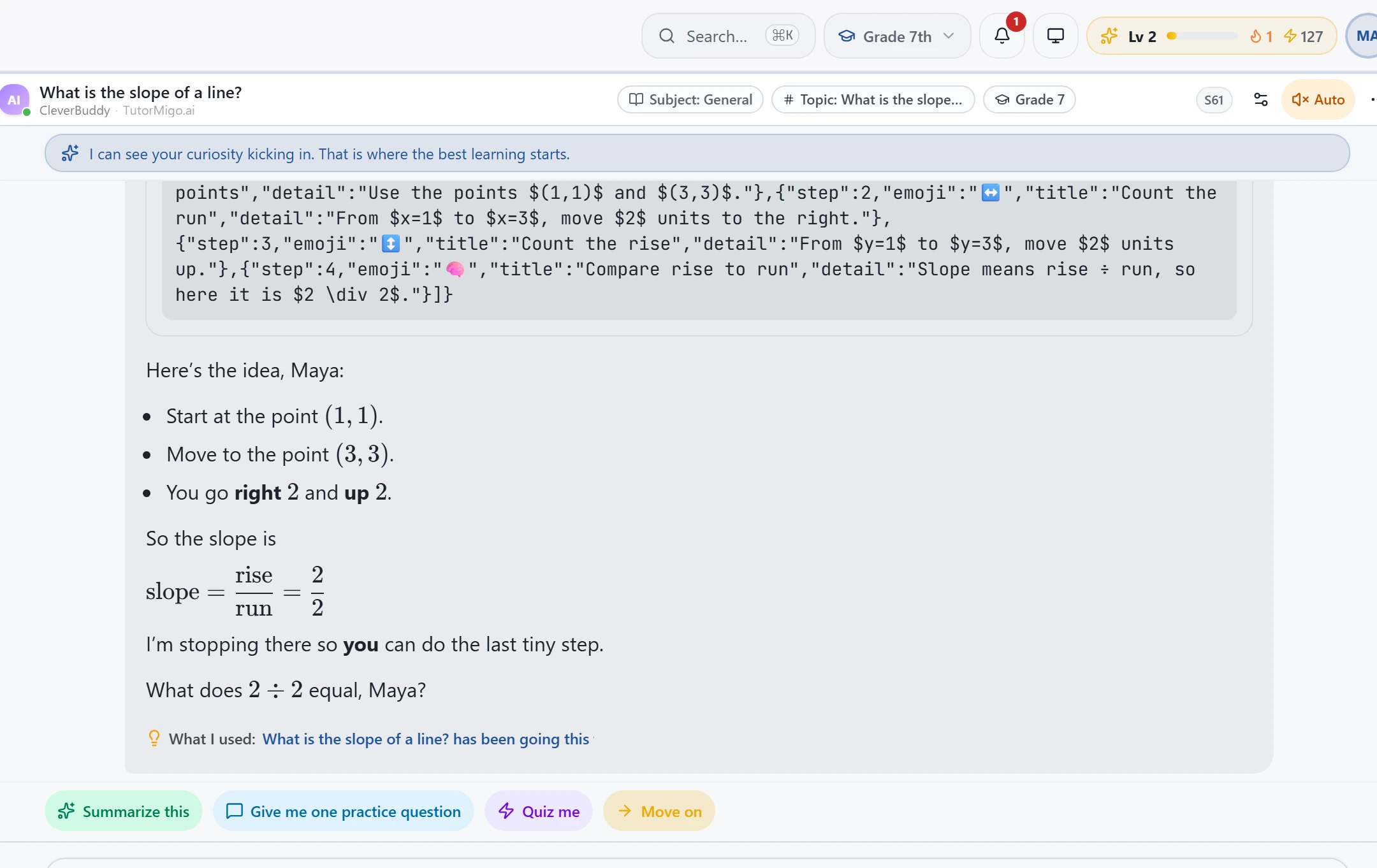Click the Topic: What is the slope chip
This screenshot has height=868, width=1377.
(x=873, y=99)
